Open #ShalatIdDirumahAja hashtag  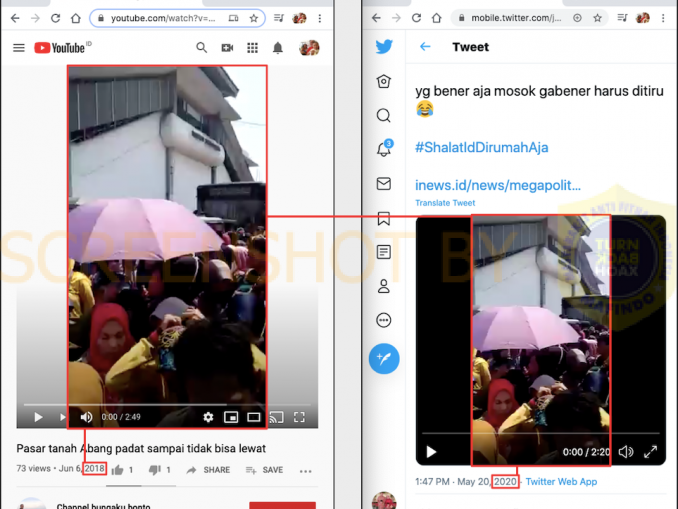[482, 147]
